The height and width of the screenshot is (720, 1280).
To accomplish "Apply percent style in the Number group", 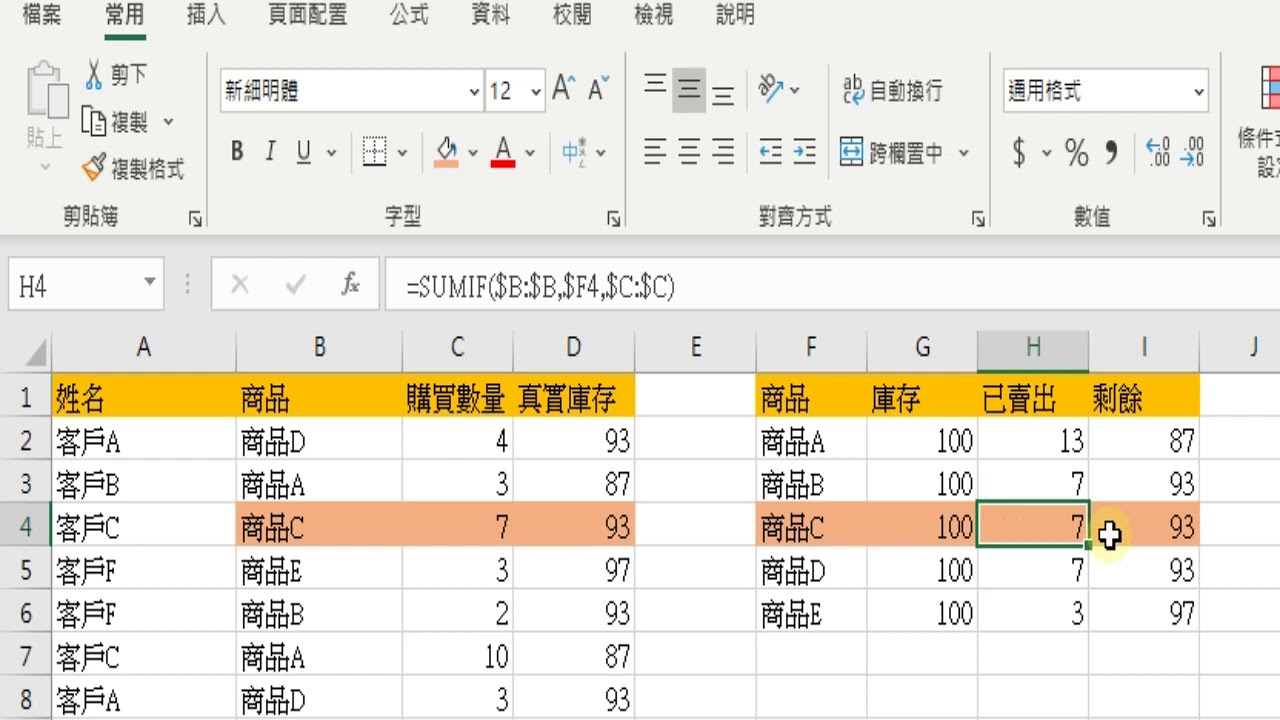I will [1077, 152].
